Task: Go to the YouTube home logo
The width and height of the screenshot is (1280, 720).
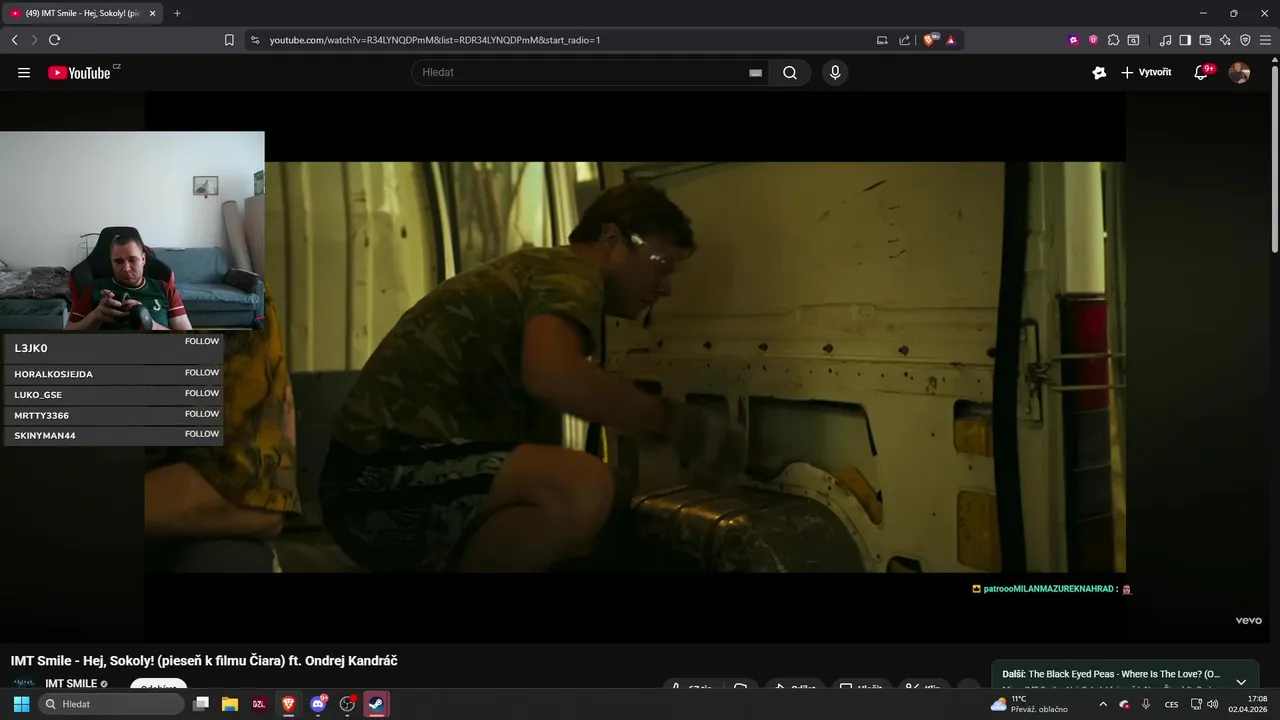Action: tap(79, 73)
